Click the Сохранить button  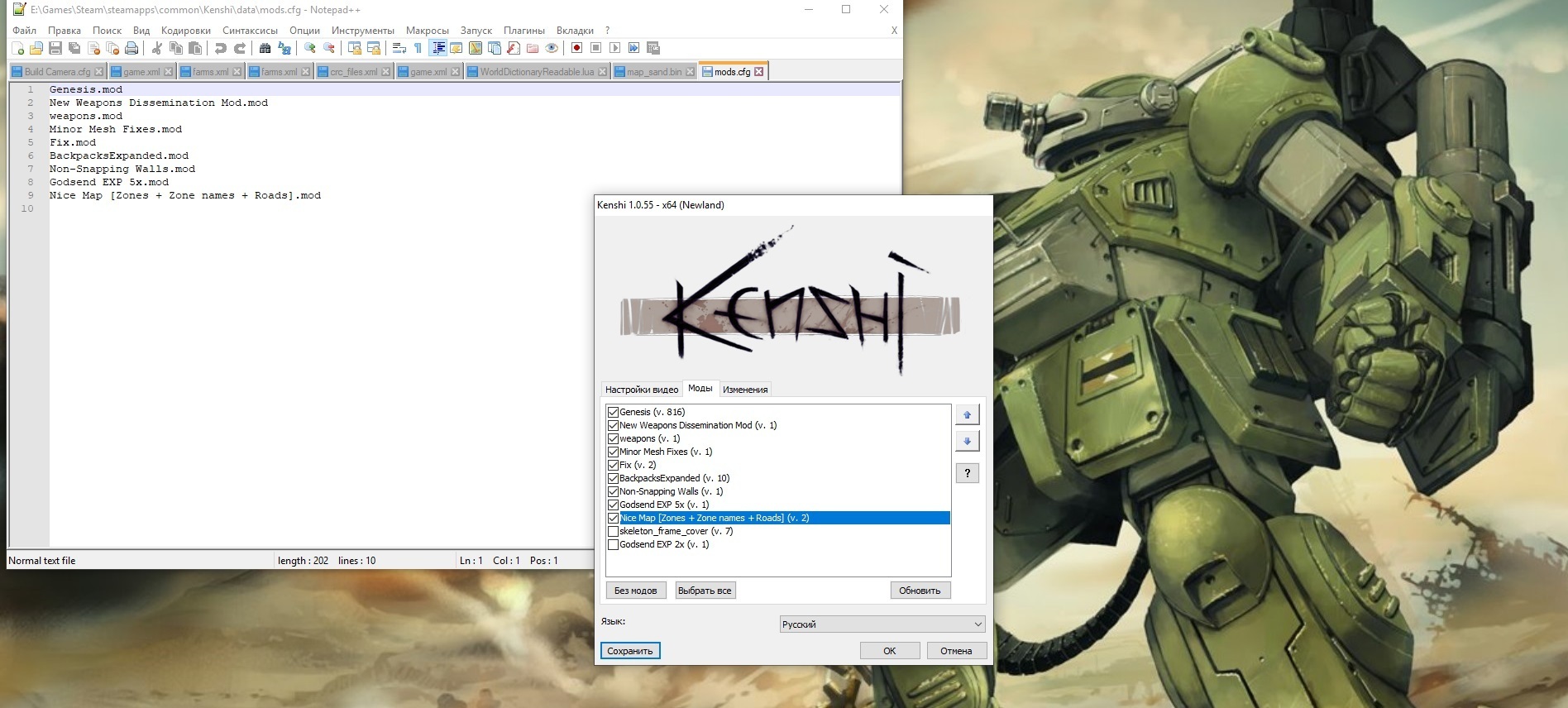point(630,651)
